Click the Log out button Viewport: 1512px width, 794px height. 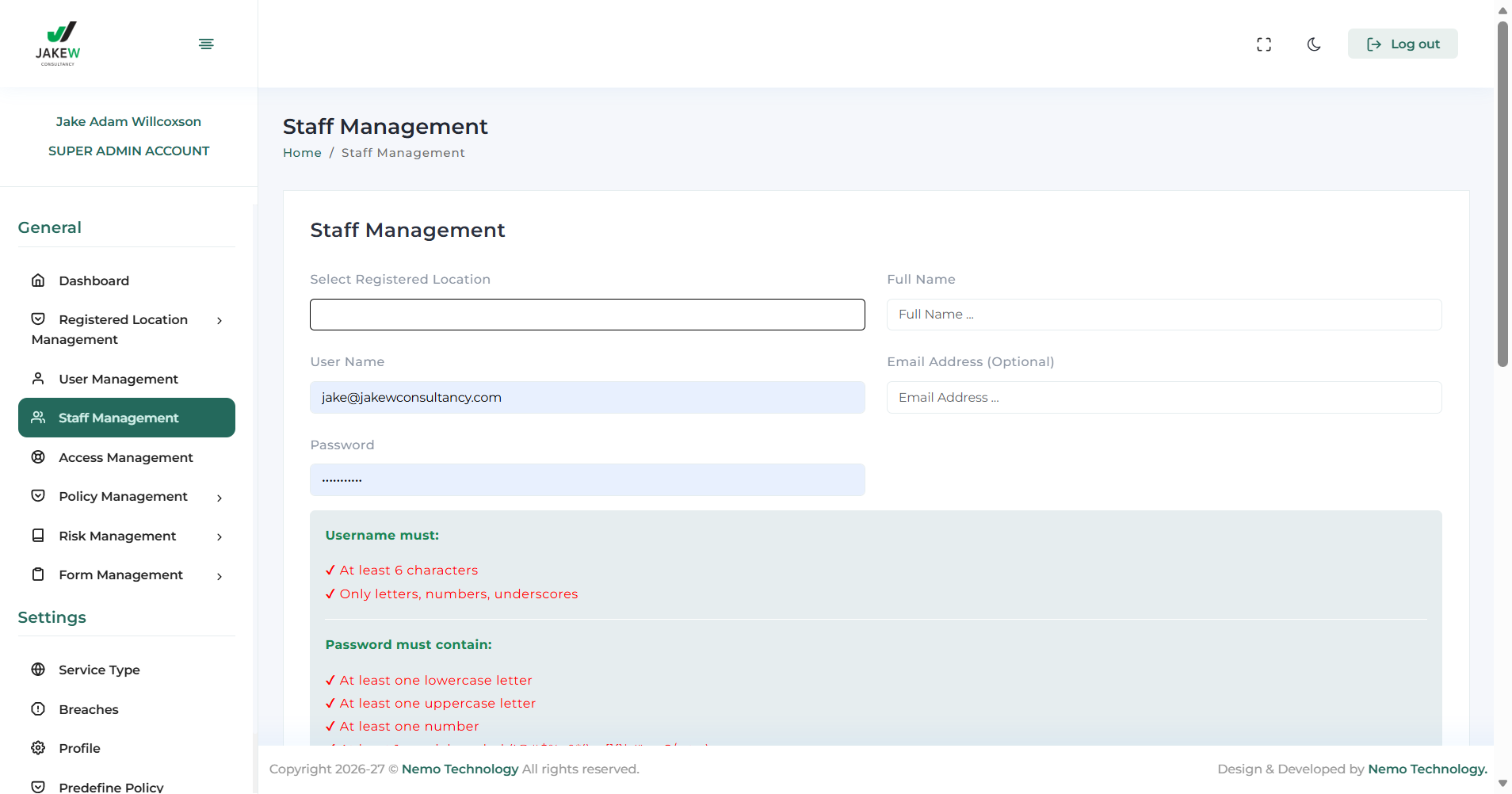tap(1403, 44)
